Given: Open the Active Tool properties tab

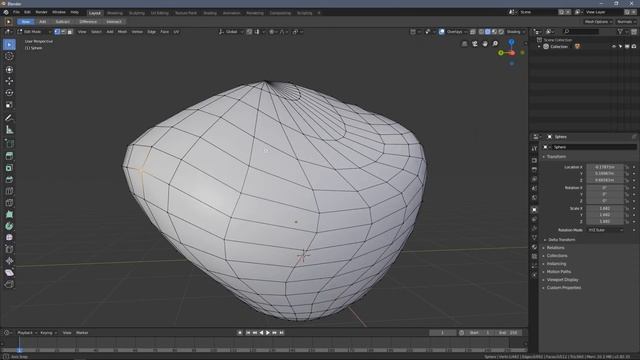Looking at the screenshot, I should (534, 149).
